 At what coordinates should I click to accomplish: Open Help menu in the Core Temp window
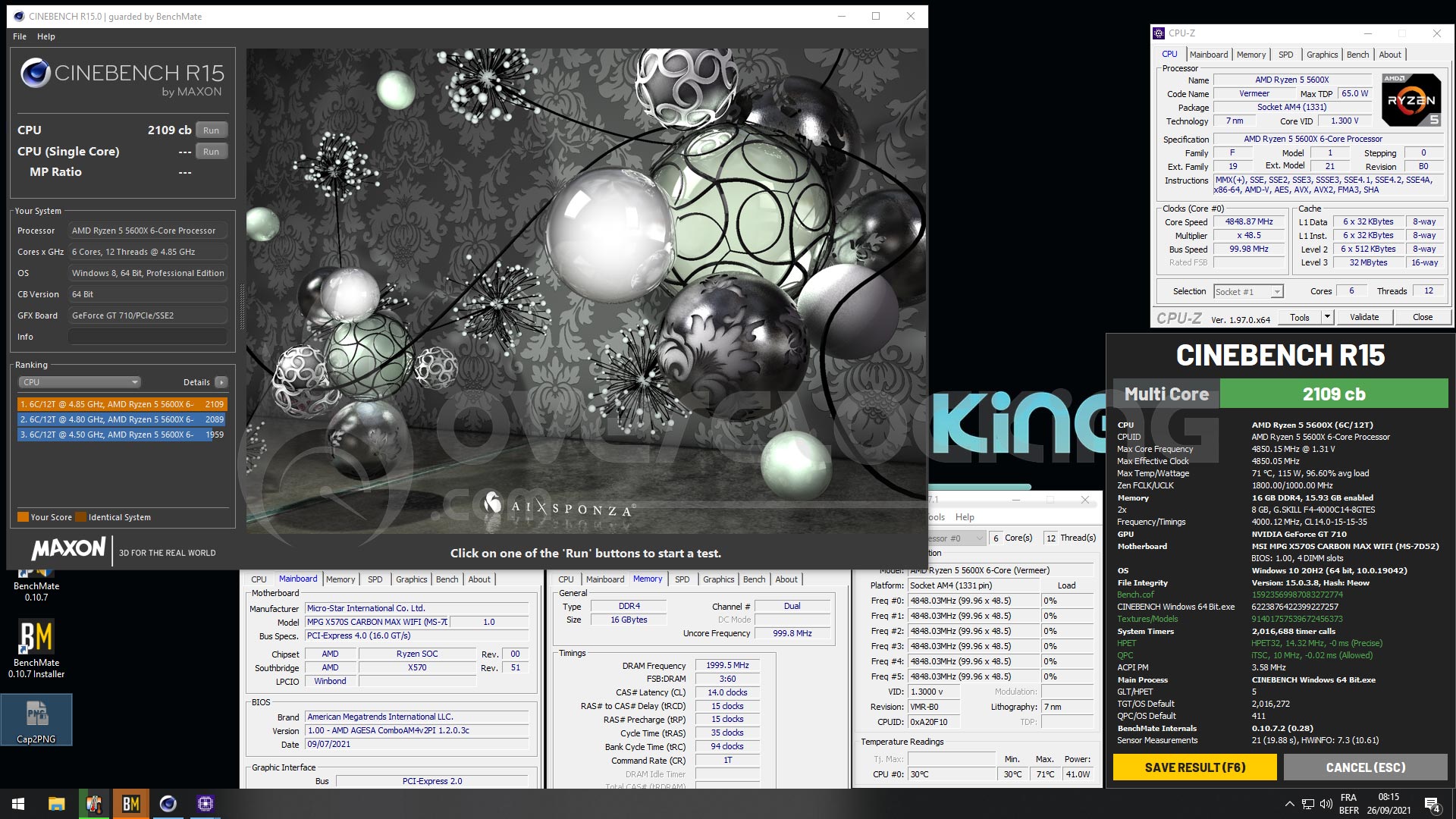tap(965, 517)
